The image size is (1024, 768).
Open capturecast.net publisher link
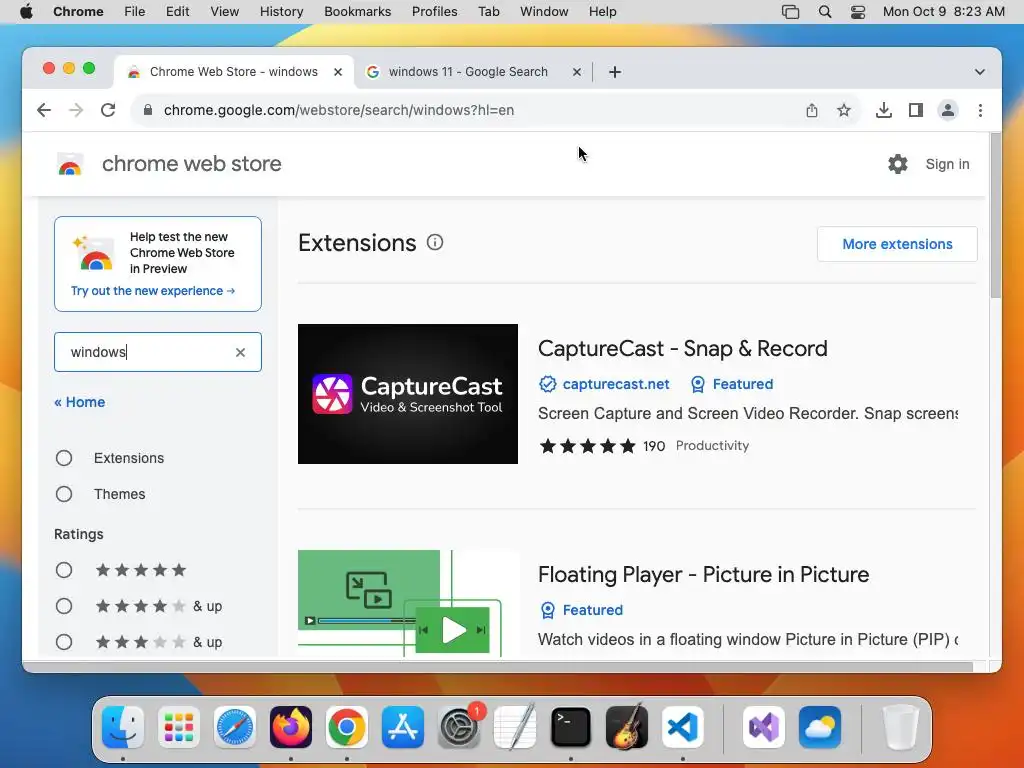click(616, 384)
